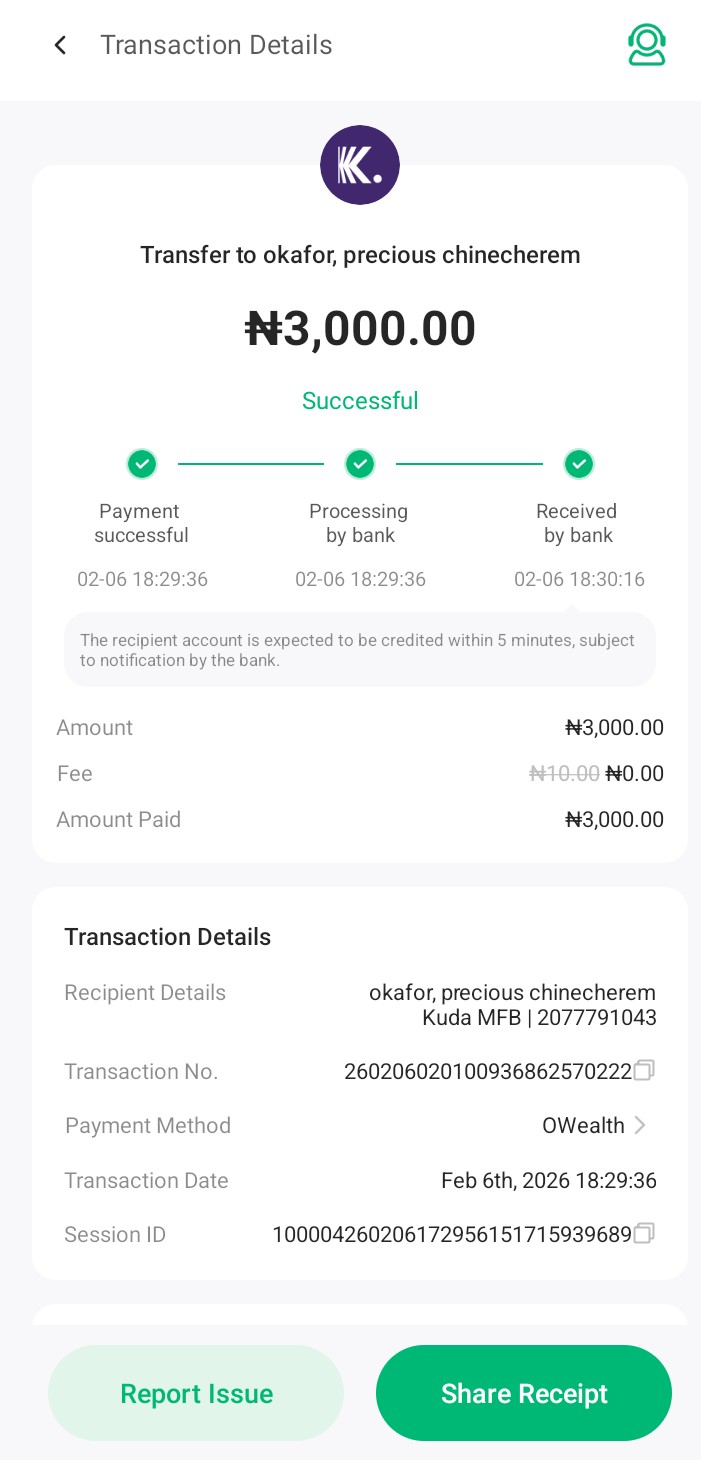The width and height of the screenshot is (701, 1460).
Task: Go back using the back arrow
Action: (x=60, y=45)
